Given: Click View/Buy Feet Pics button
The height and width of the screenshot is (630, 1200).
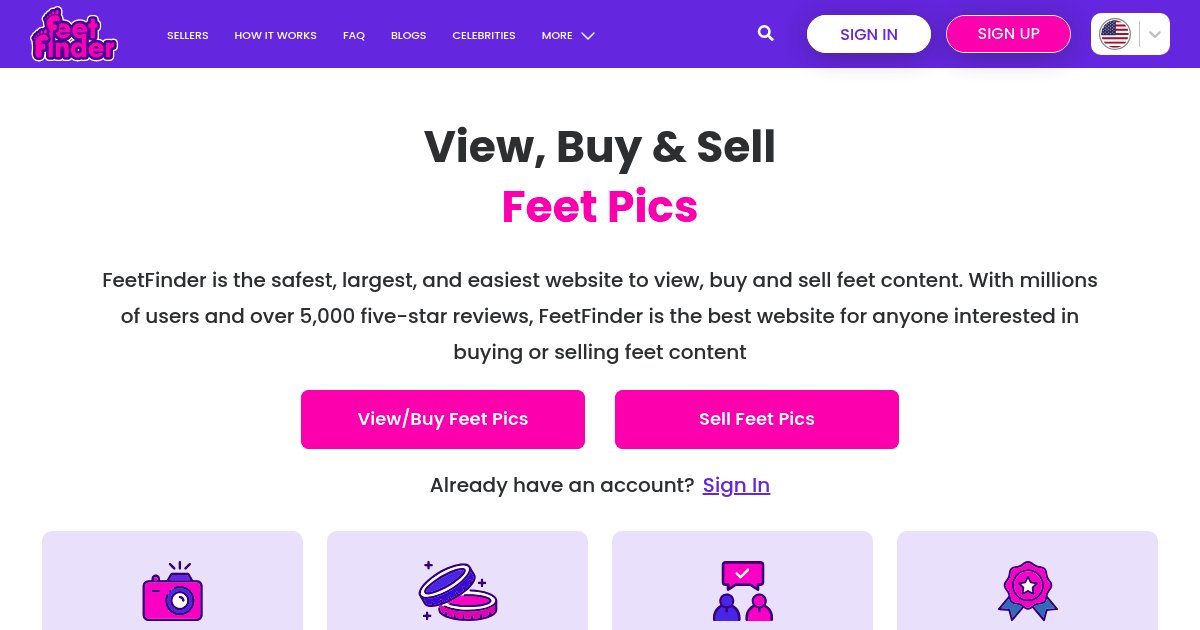Looking at the screenshot, I should point(443,419).
